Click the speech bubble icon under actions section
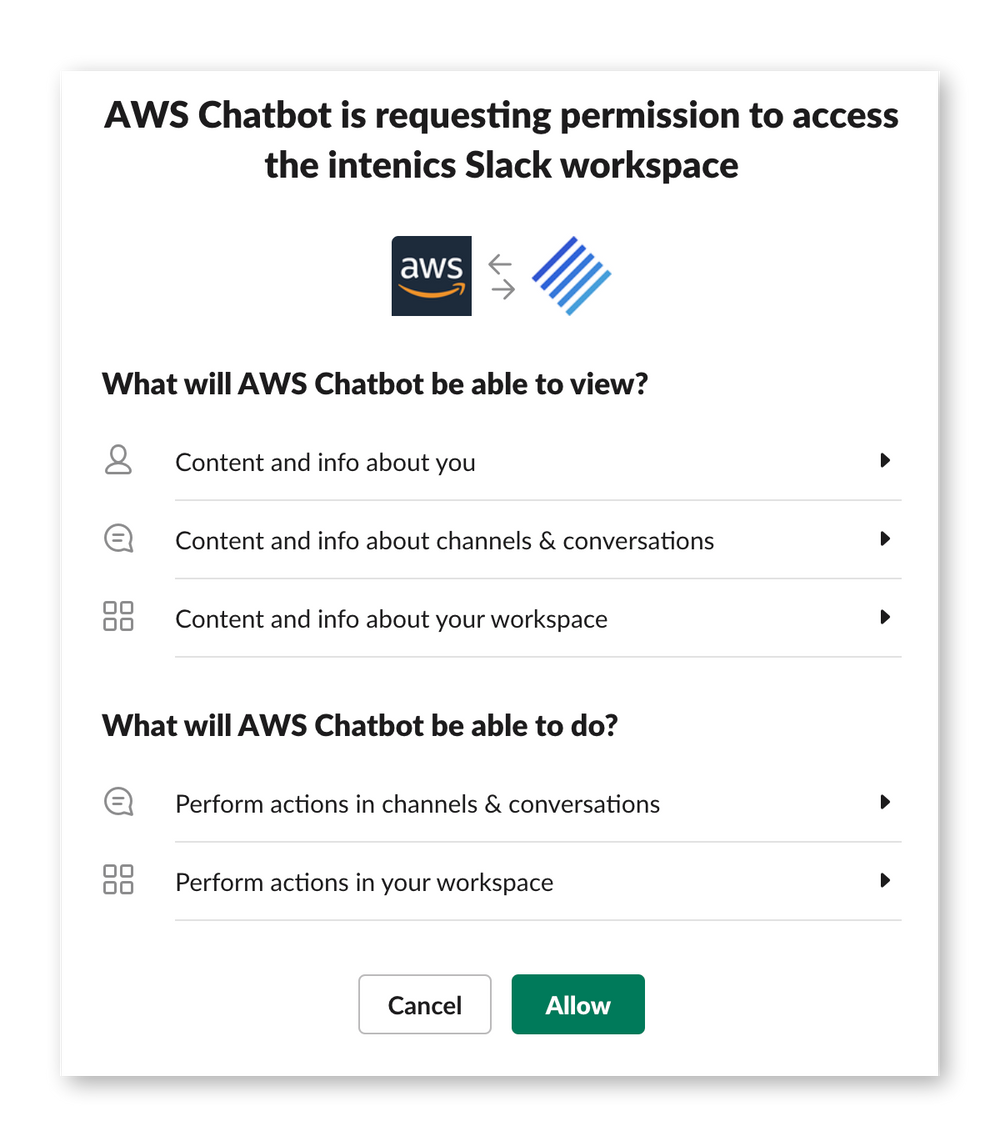This screenshot has width=1000, height=1147. [x=118, y=801]
